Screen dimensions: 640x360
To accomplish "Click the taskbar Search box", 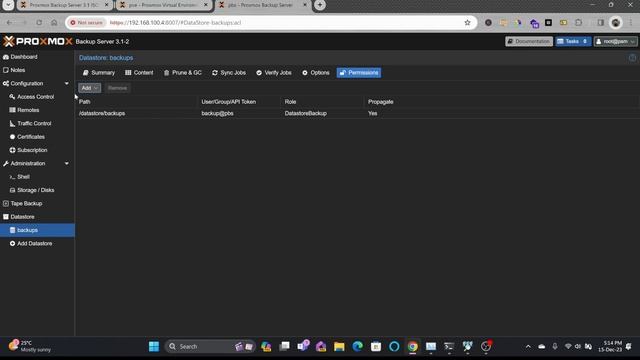I will pyautogui.click(x=210, y=347).
